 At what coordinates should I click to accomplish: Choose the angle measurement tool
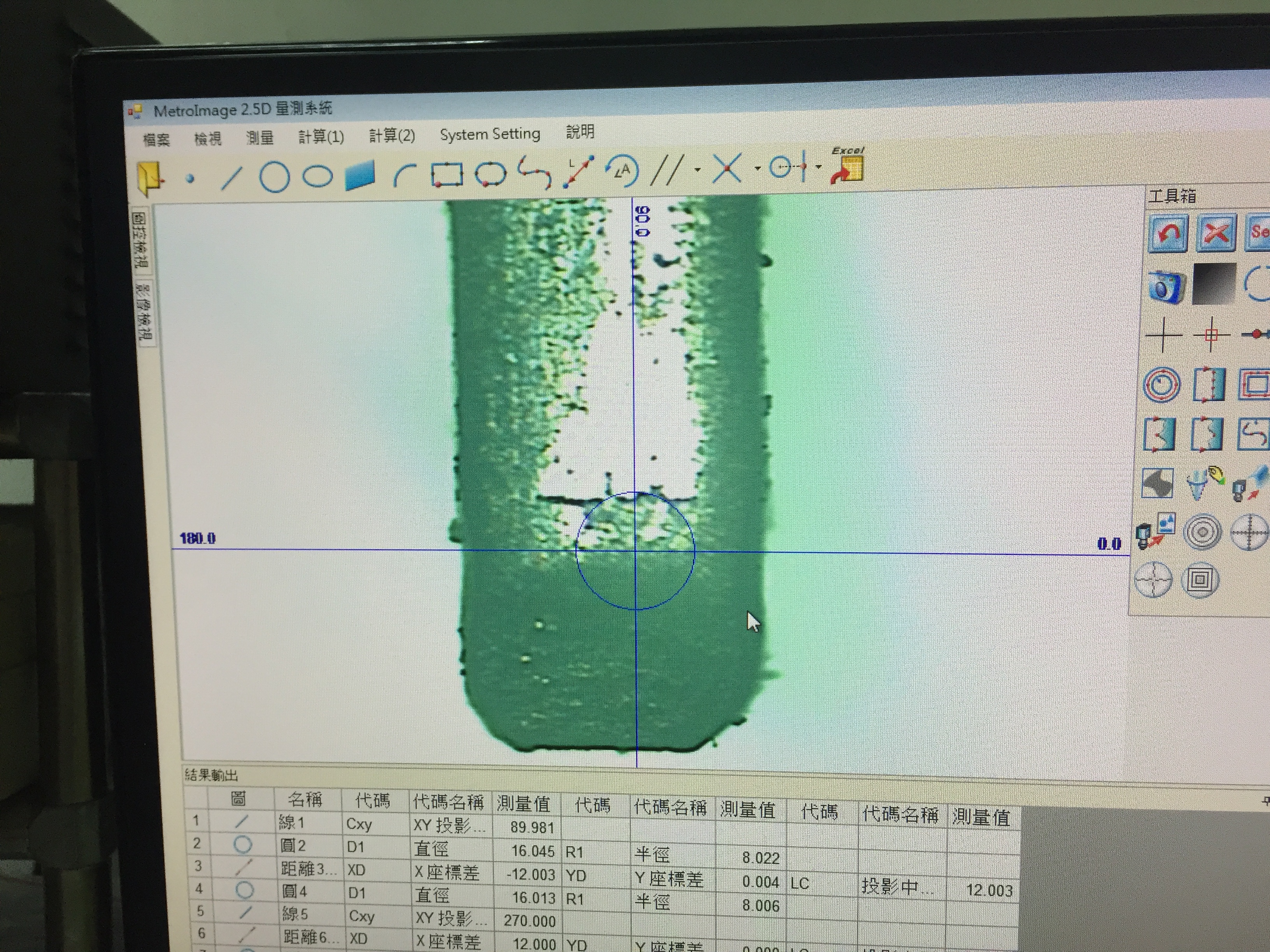[x=623, y=170]
